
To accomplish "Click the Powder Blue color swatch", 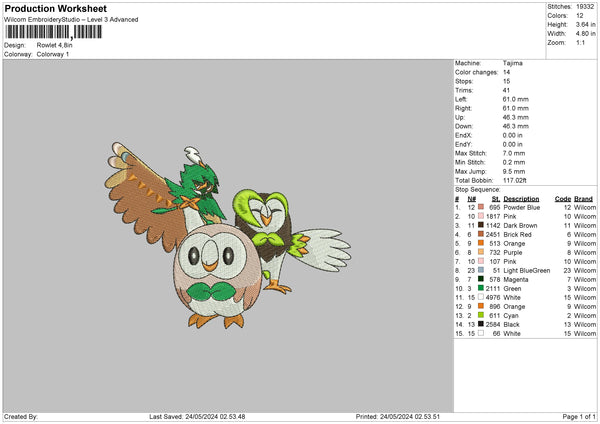I will [480, 207].
